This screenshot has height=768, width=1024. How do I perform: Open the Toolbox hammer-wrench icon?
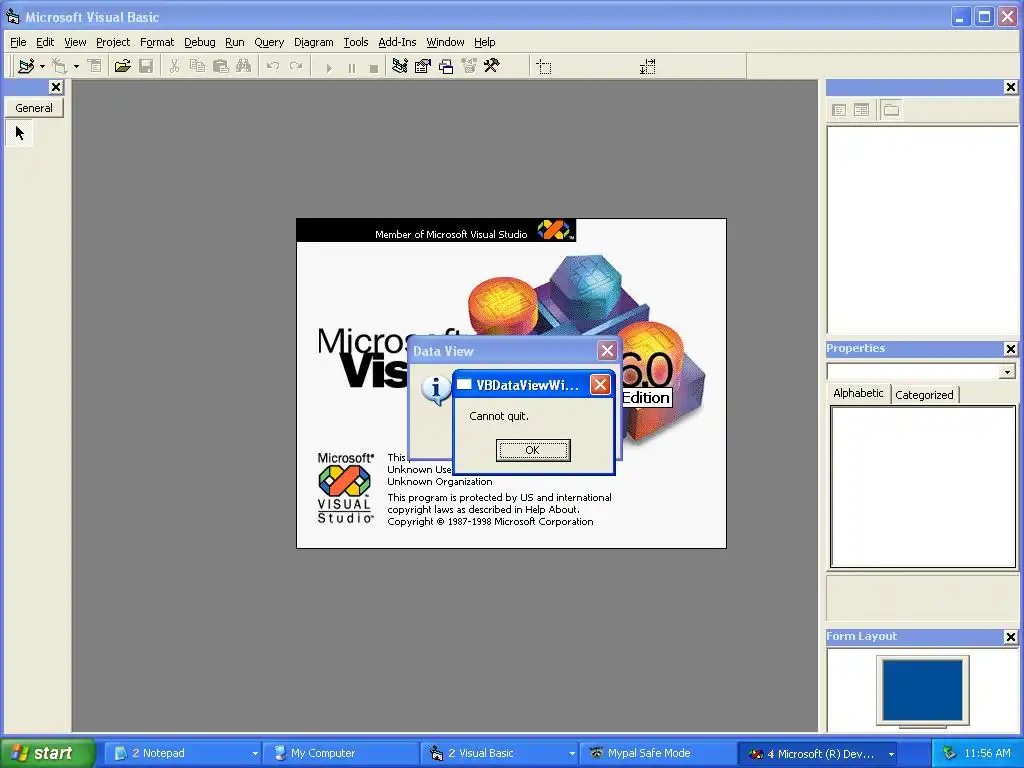click(x=492, y=66)
